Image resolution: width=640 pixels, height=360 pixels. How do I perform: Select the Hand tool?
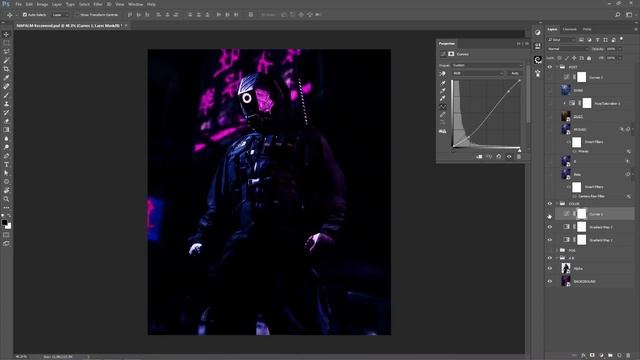pos(6,190)
